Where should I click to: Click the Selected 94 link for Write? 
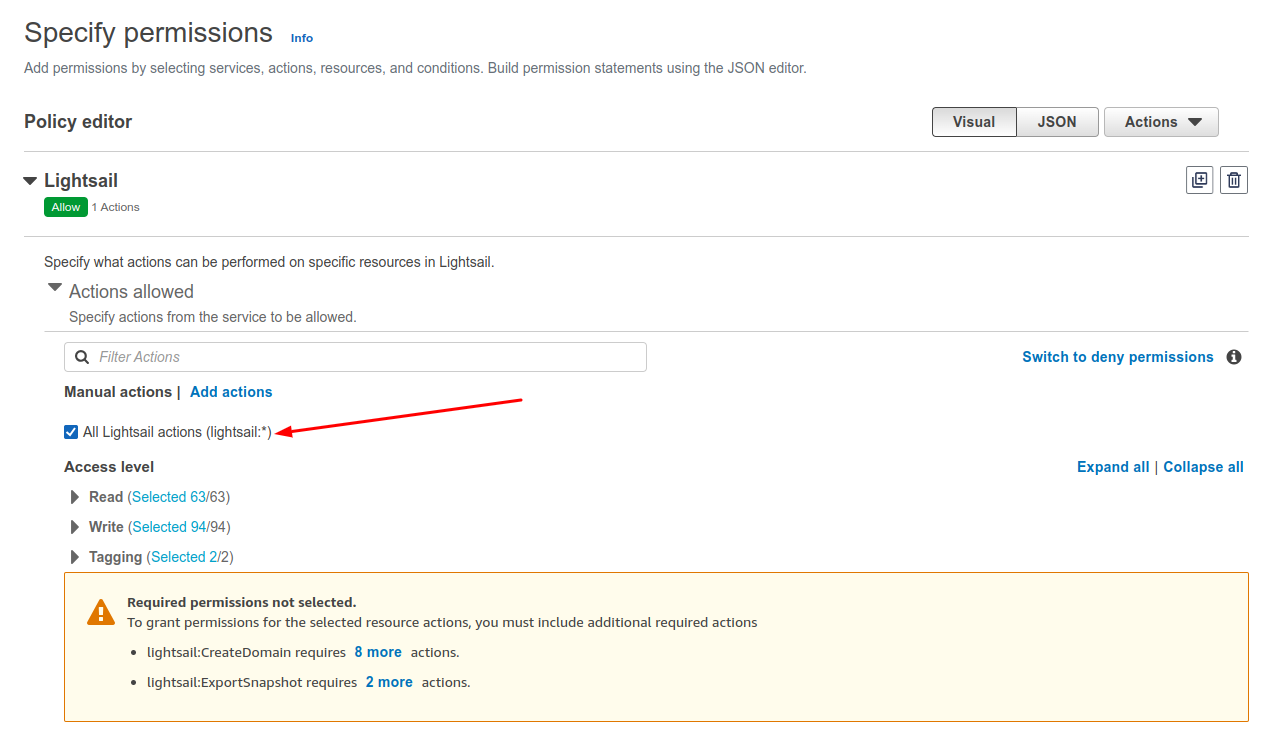pos(169,527)
